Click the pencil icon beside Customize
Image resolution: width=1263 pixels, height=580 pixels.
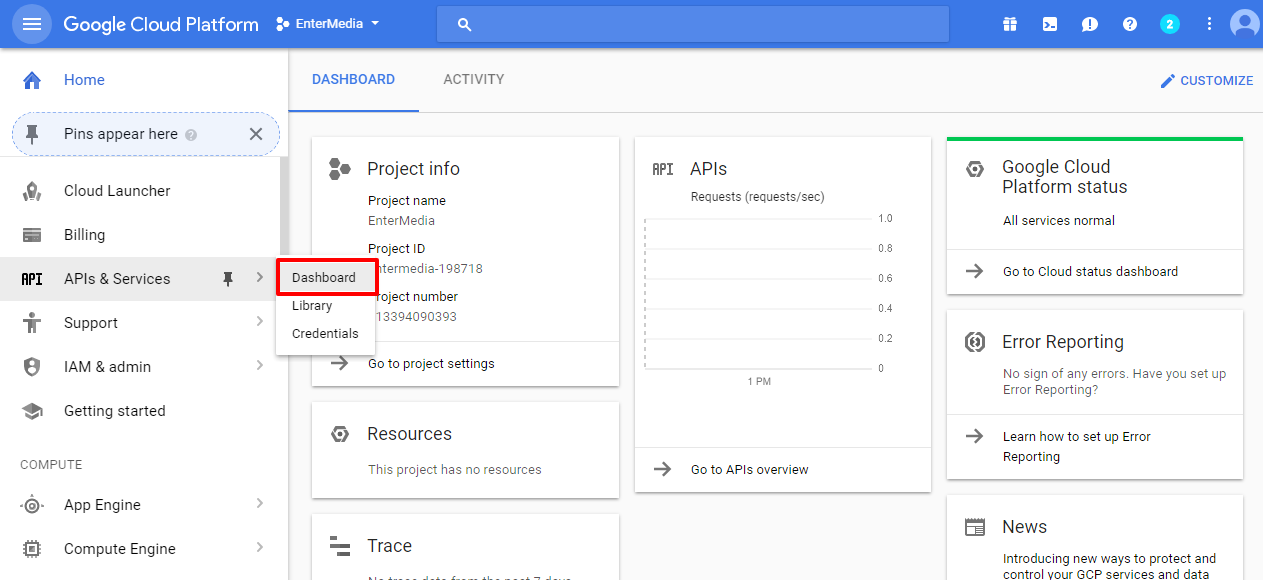[1167, 81]
